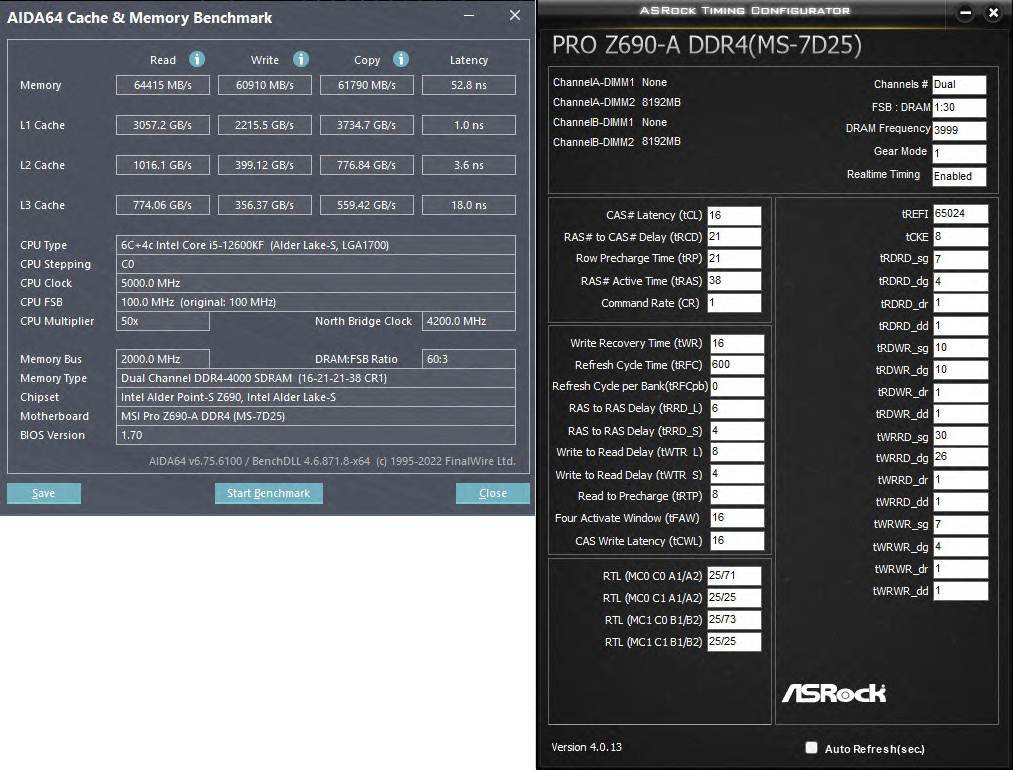1013x770 pixels.
Task: Select the DRAM Frequency field showing 3999
Action: pos(959,130)
